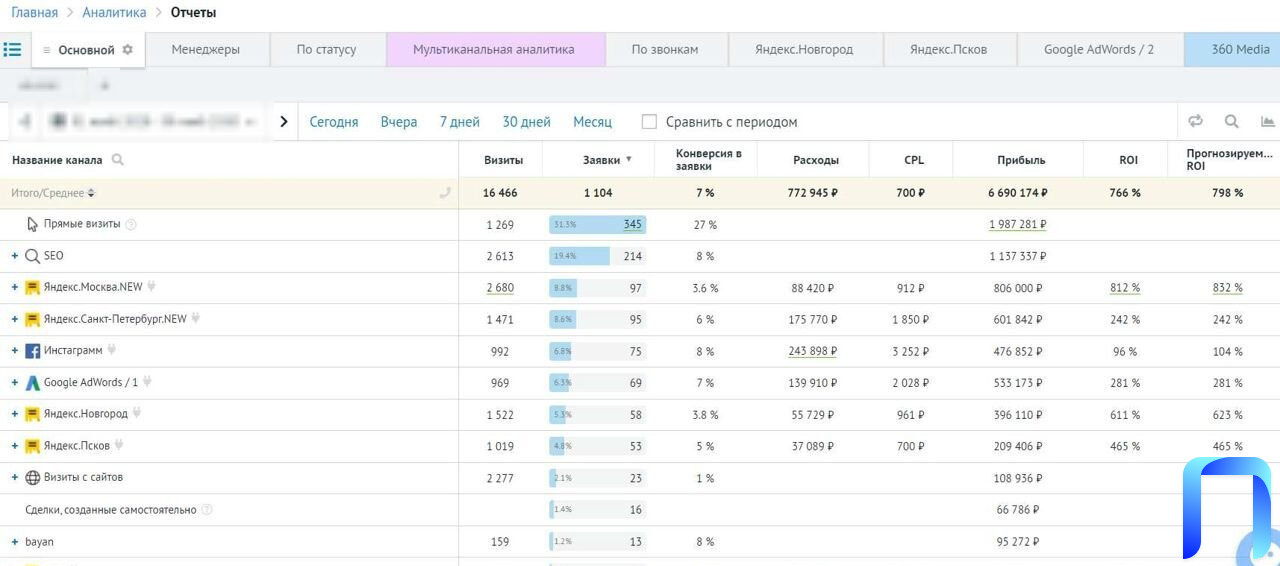Click the cursor icon of Прямые визиты
1280x566 pixels.
coord(33,225)
